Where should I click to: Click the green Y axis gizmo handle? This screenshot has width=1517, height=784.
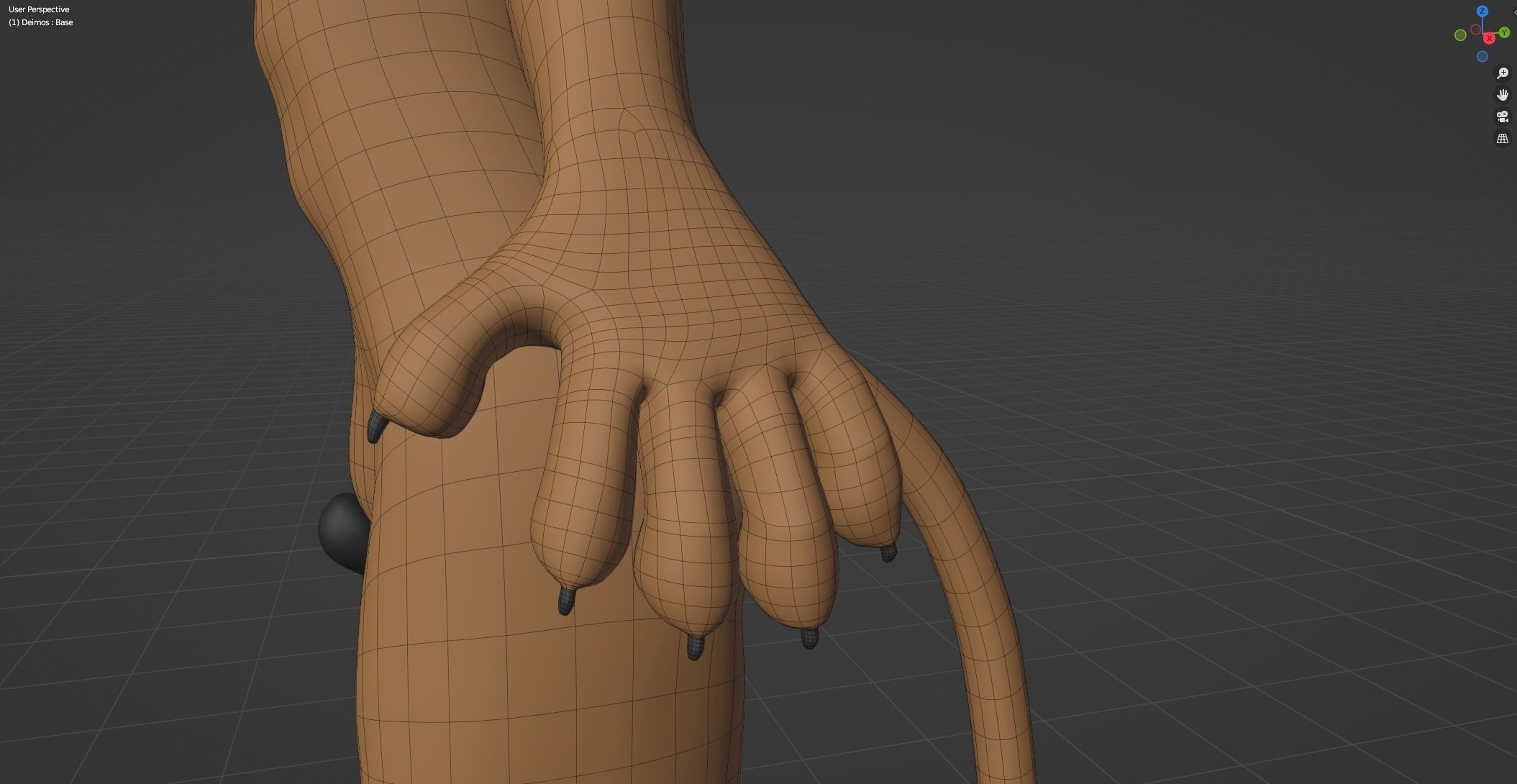click(x=1505, y=32)
